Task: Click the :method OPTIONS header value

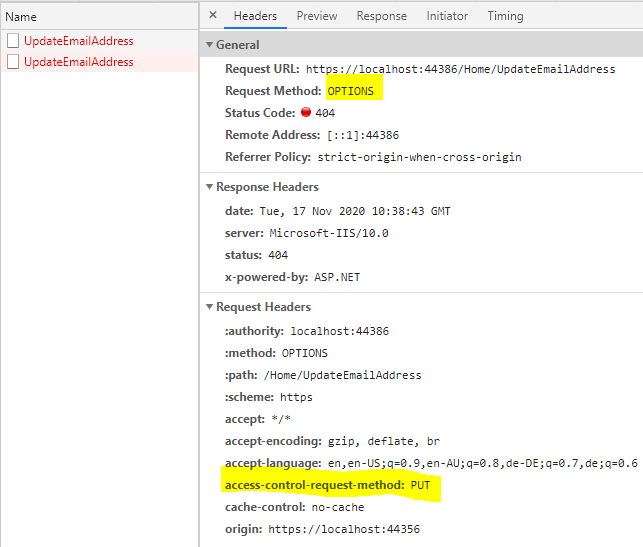Action: (305, 353)
